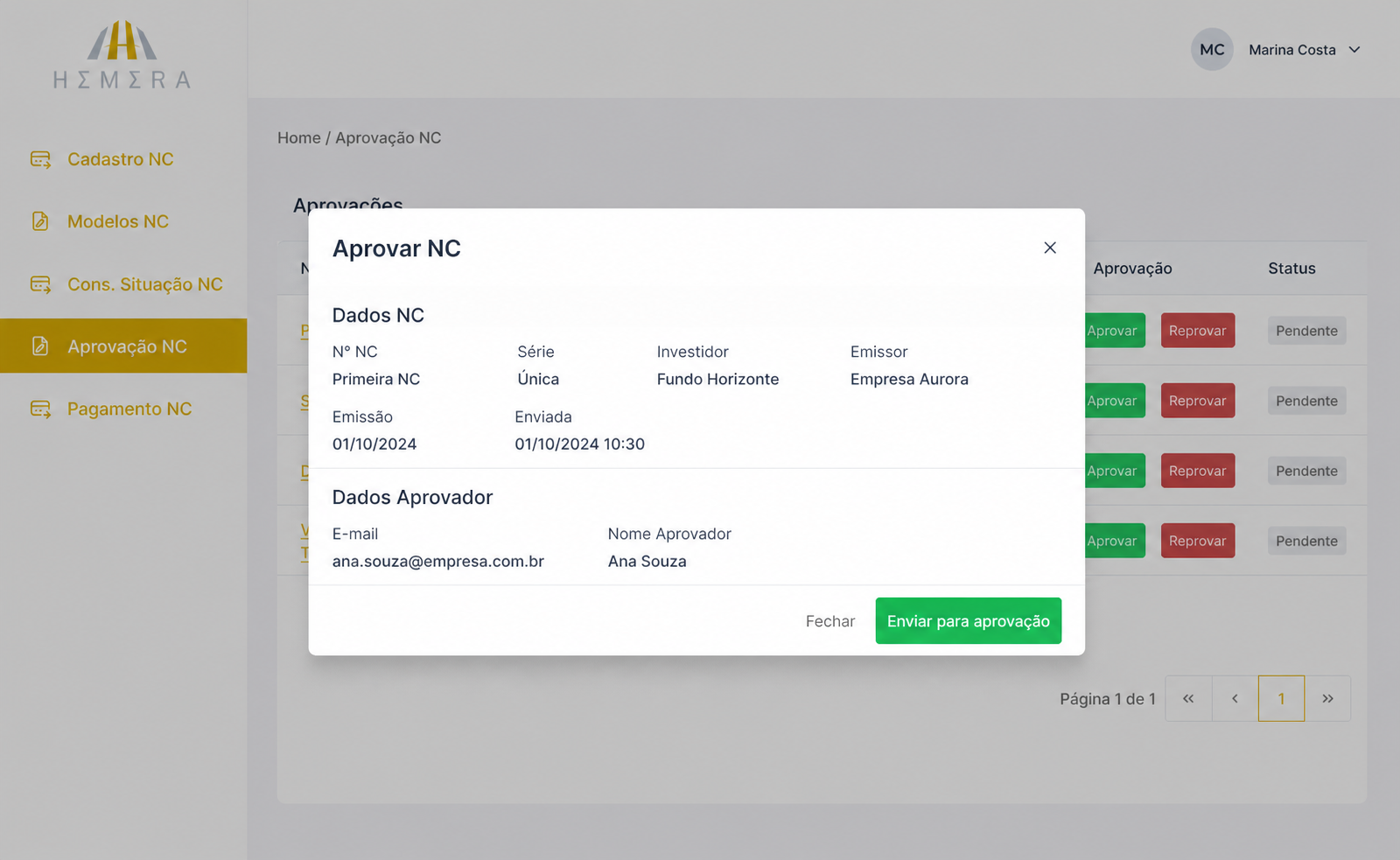Click Fechar button in dialog
Screen dimensions: 1400x860
coord(830,621)
